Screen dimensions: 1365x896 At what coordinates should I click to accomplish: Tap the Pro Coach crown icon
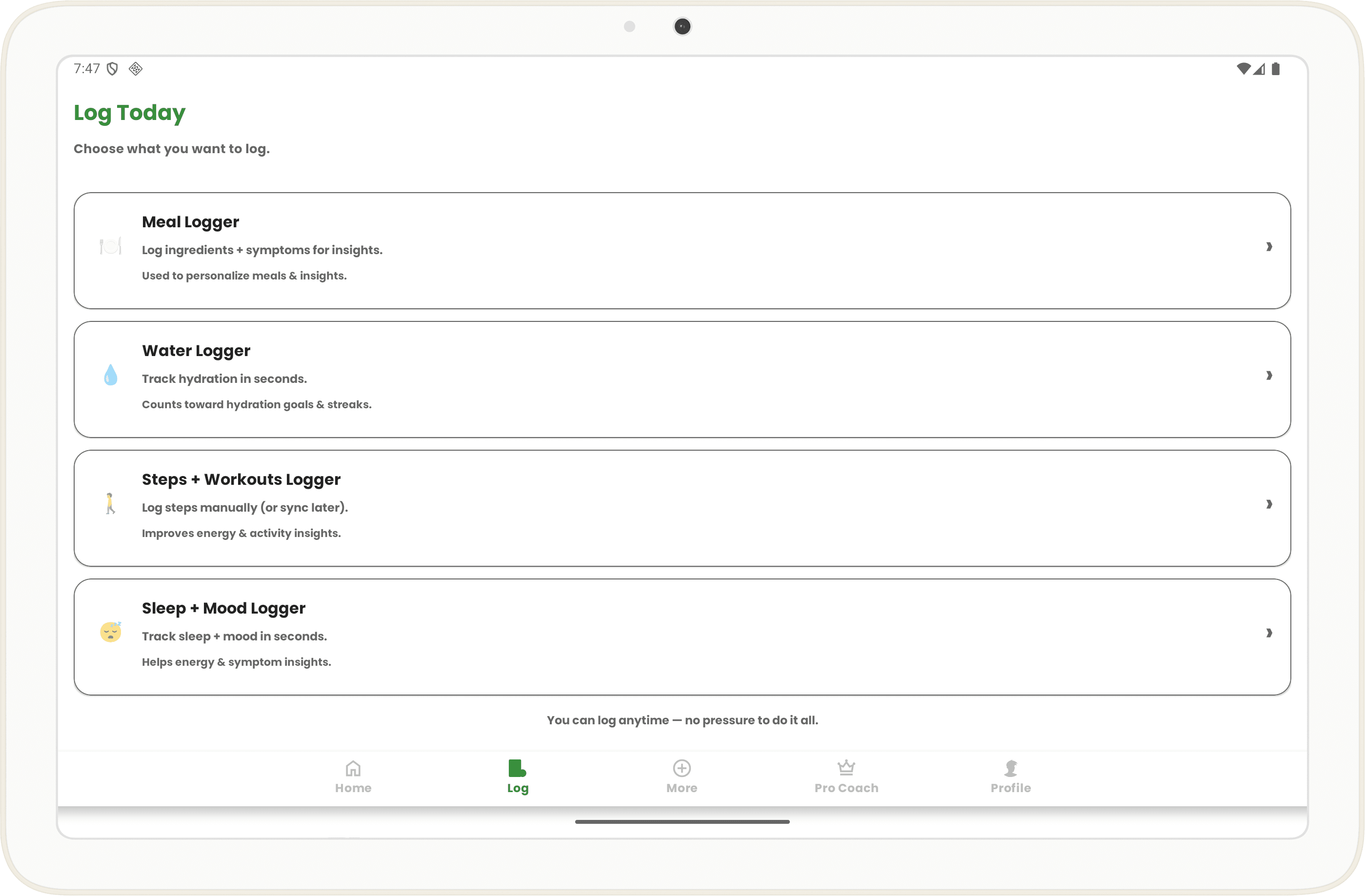(846, 768)
